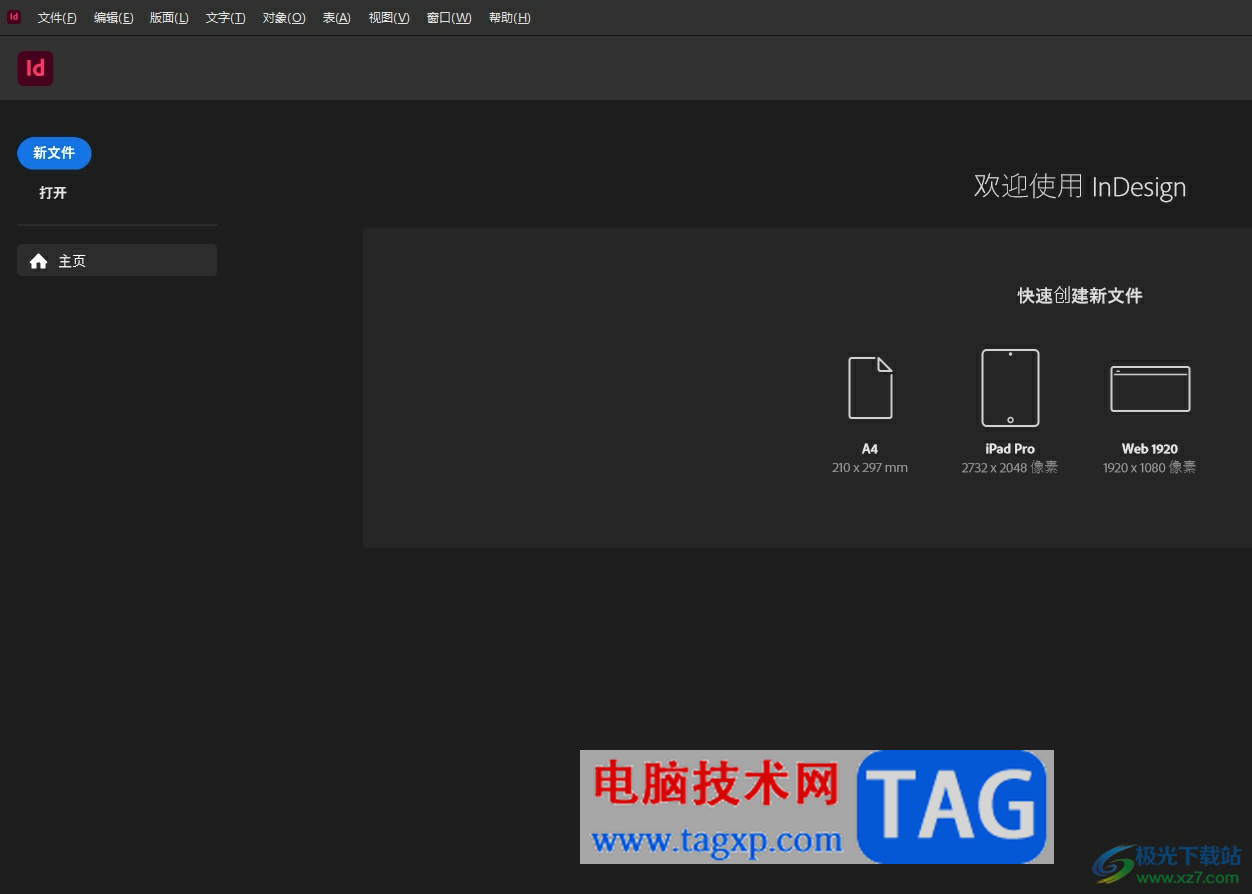
Task: Click the blue 新文件 button
Action: coord(54,153)
